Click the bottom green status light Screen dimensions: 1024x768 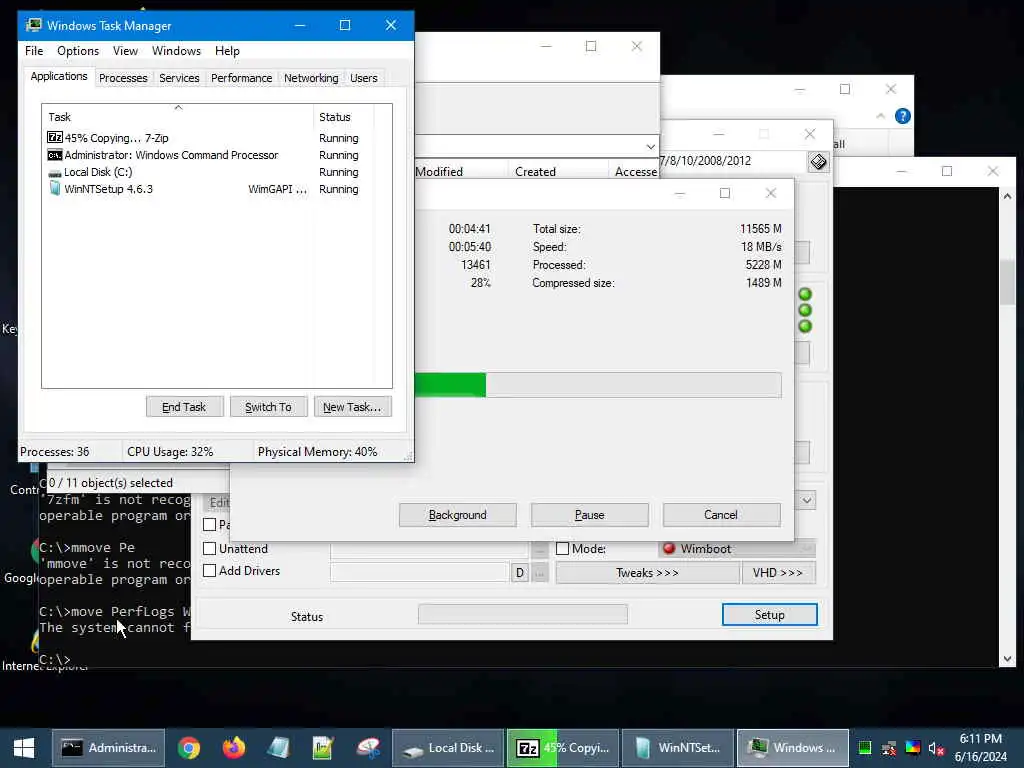(805, 326)
